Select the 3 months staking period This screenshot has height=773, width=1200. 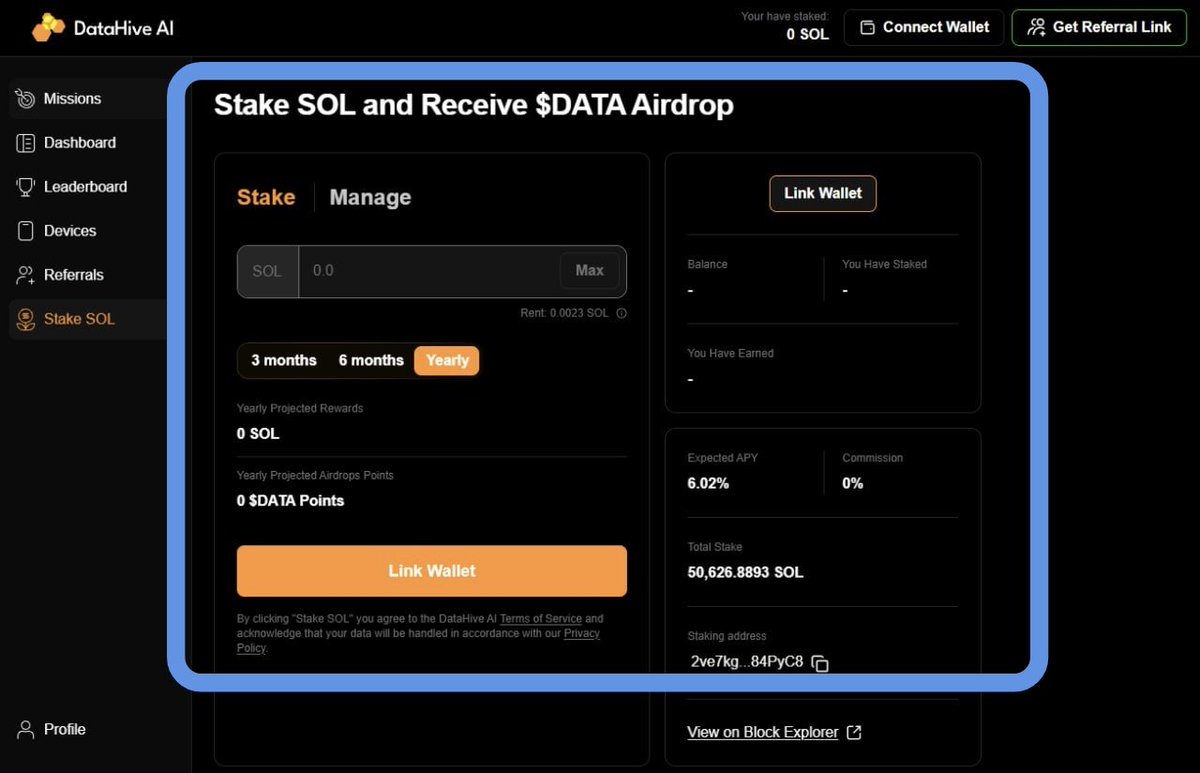283,360
